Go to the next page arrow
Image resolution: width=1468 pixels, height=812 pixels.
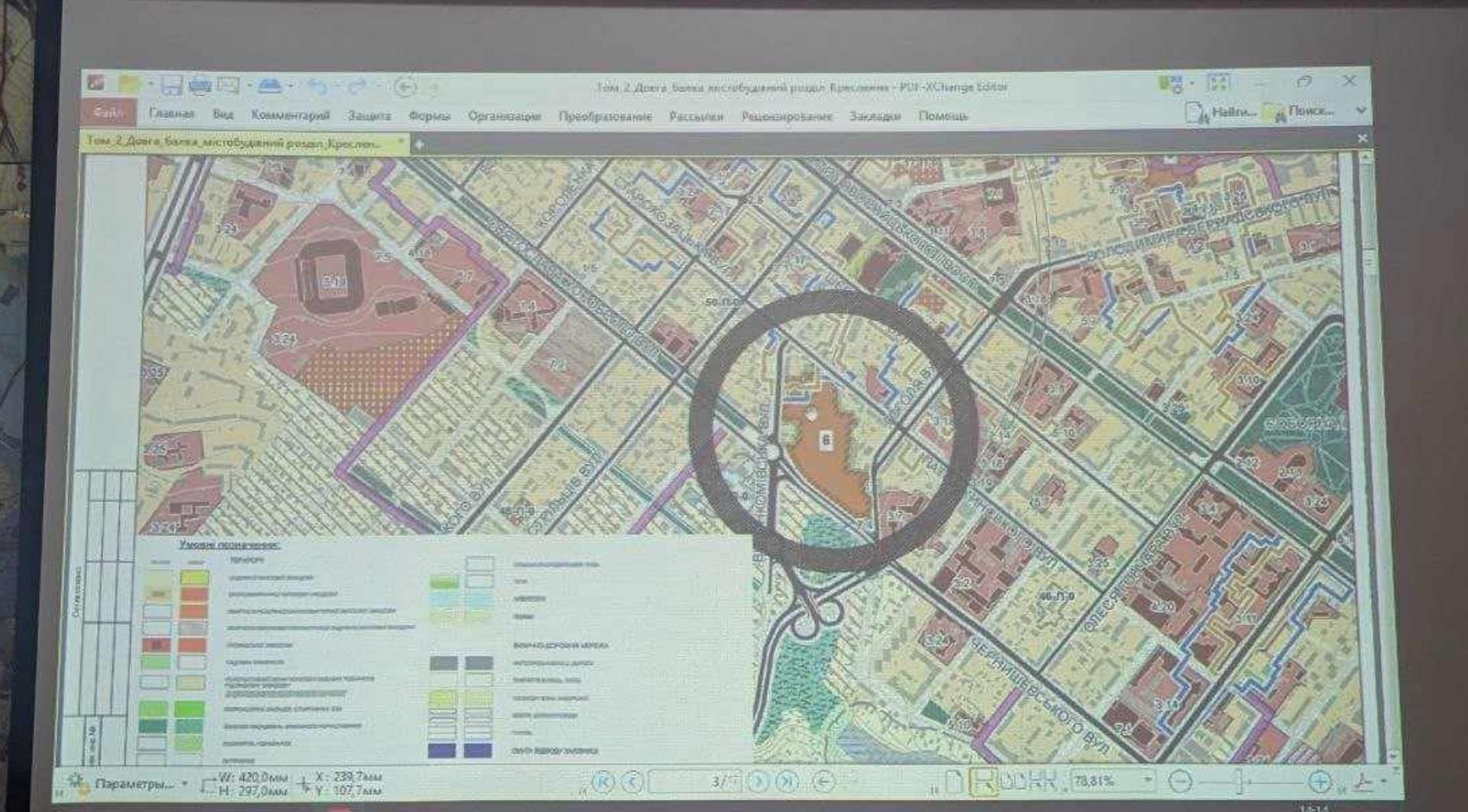click(758, 781)
